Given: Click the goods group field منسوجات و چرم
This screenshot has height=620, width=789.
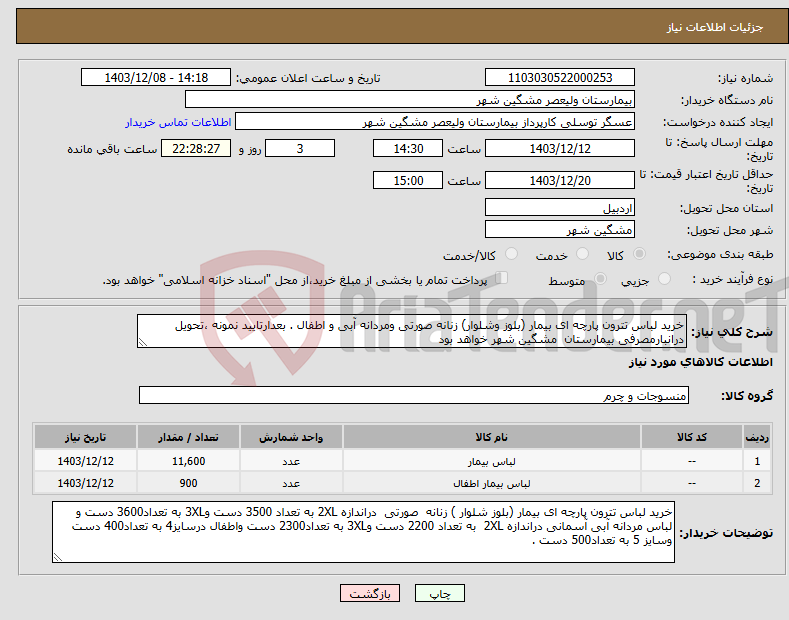Looking at the screenshot, I should click(414, 396).
